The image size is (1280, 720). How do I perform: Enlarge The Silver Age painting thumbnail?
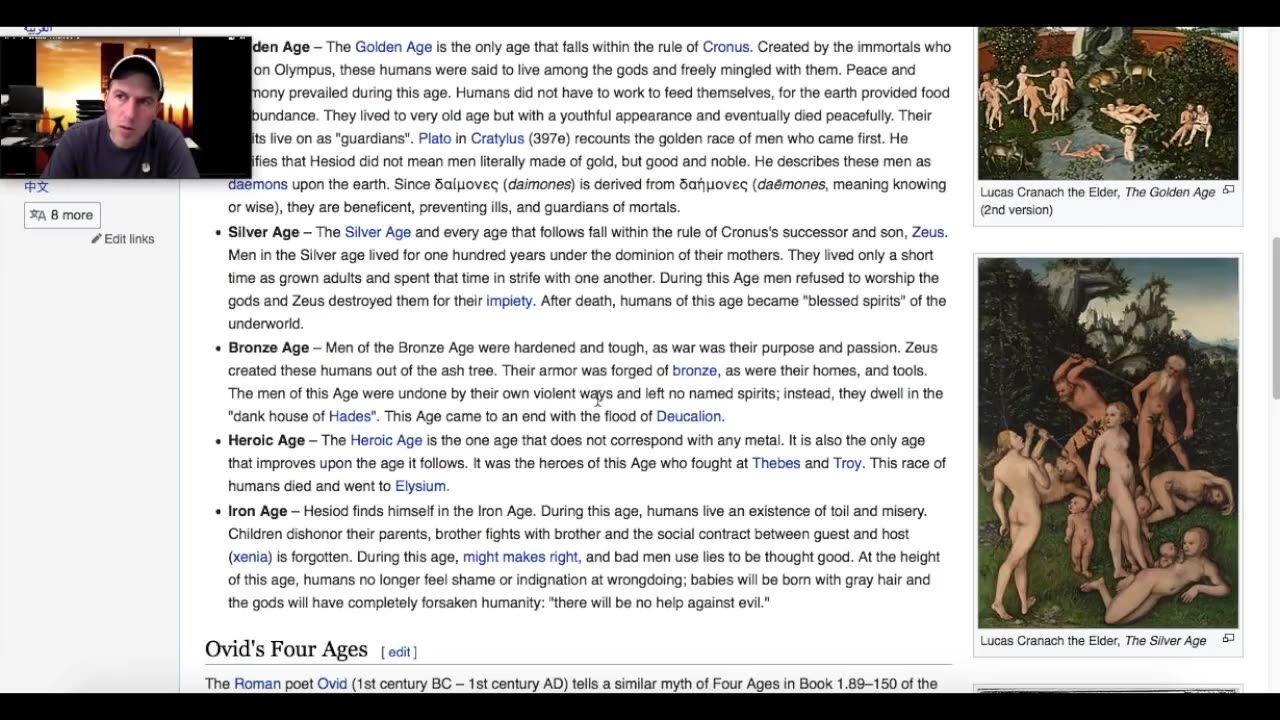[x=1108, y=443]
